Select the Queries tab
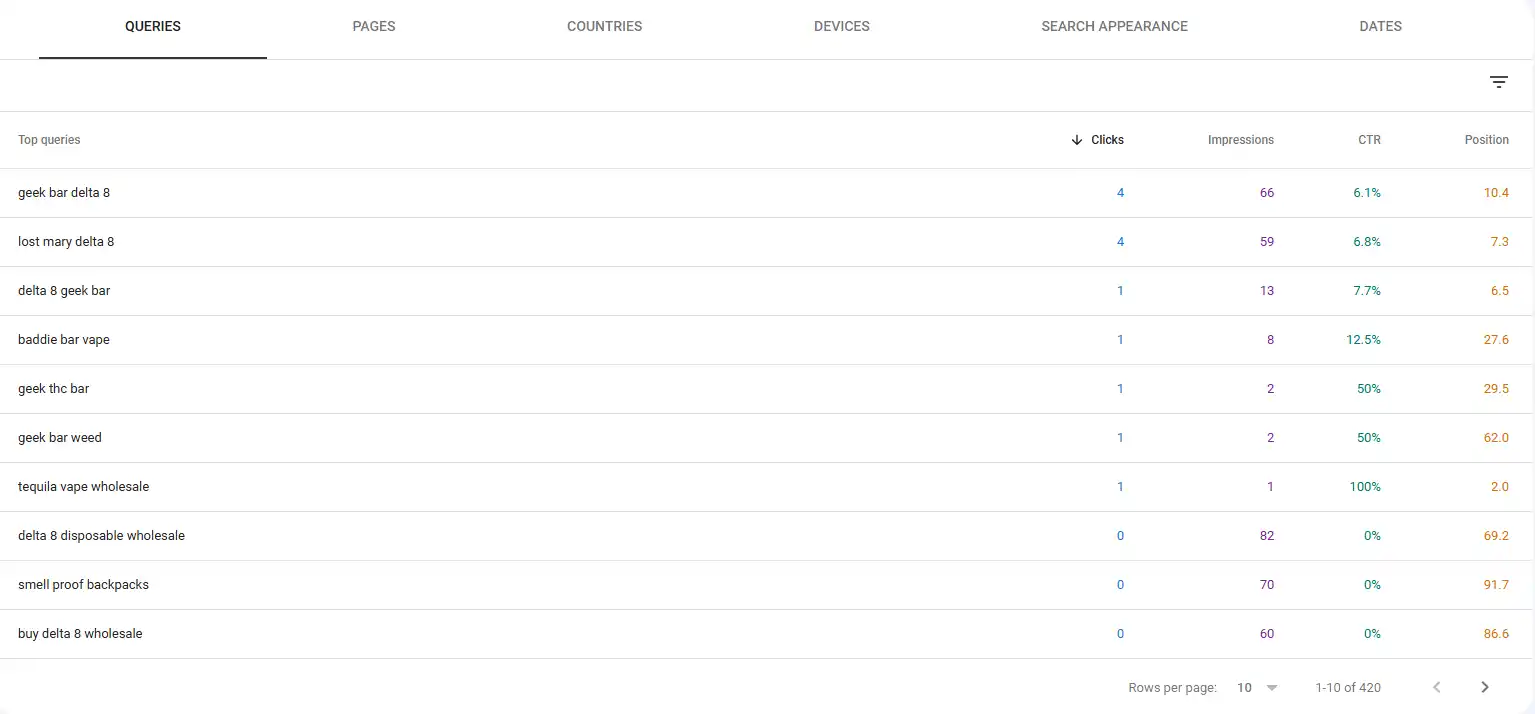The width and height of the screenshot is (1535, 714). pyautogui.click(x=153, y=26)
